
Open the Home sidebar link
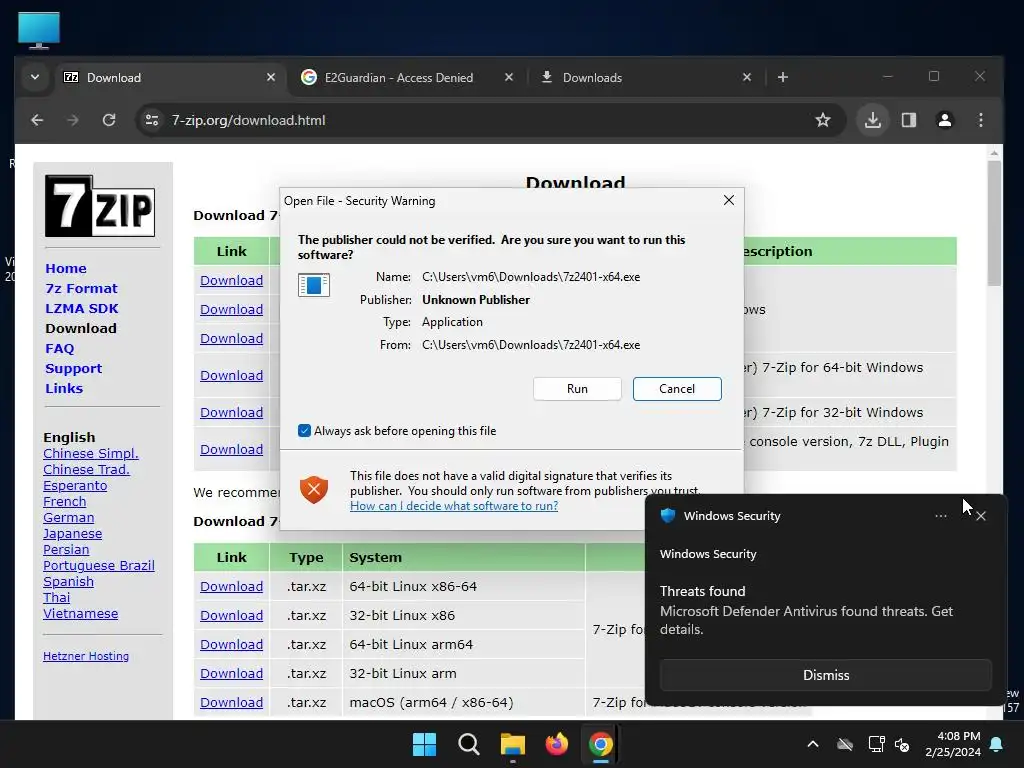pyautogui.click(x=66, y=268)
